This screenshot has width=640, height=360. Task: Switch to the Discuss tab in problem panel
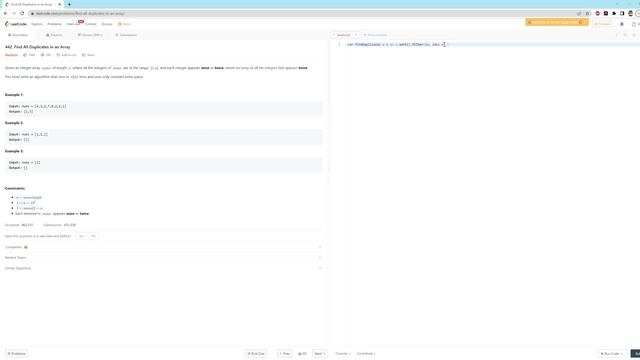tap(90, 35)
